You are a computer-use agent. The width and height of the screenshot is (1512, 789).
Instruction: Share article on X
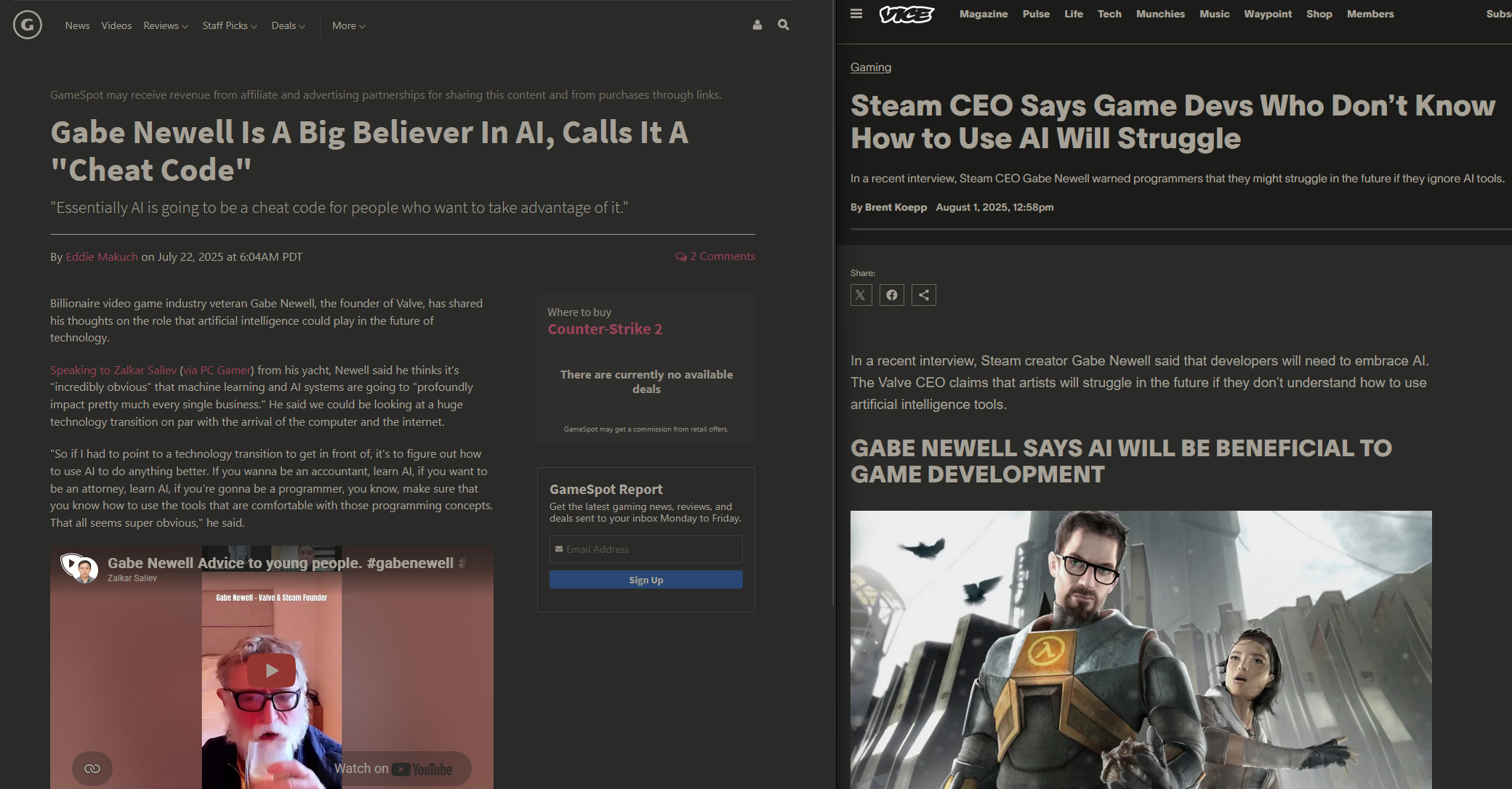coord(861,295)
